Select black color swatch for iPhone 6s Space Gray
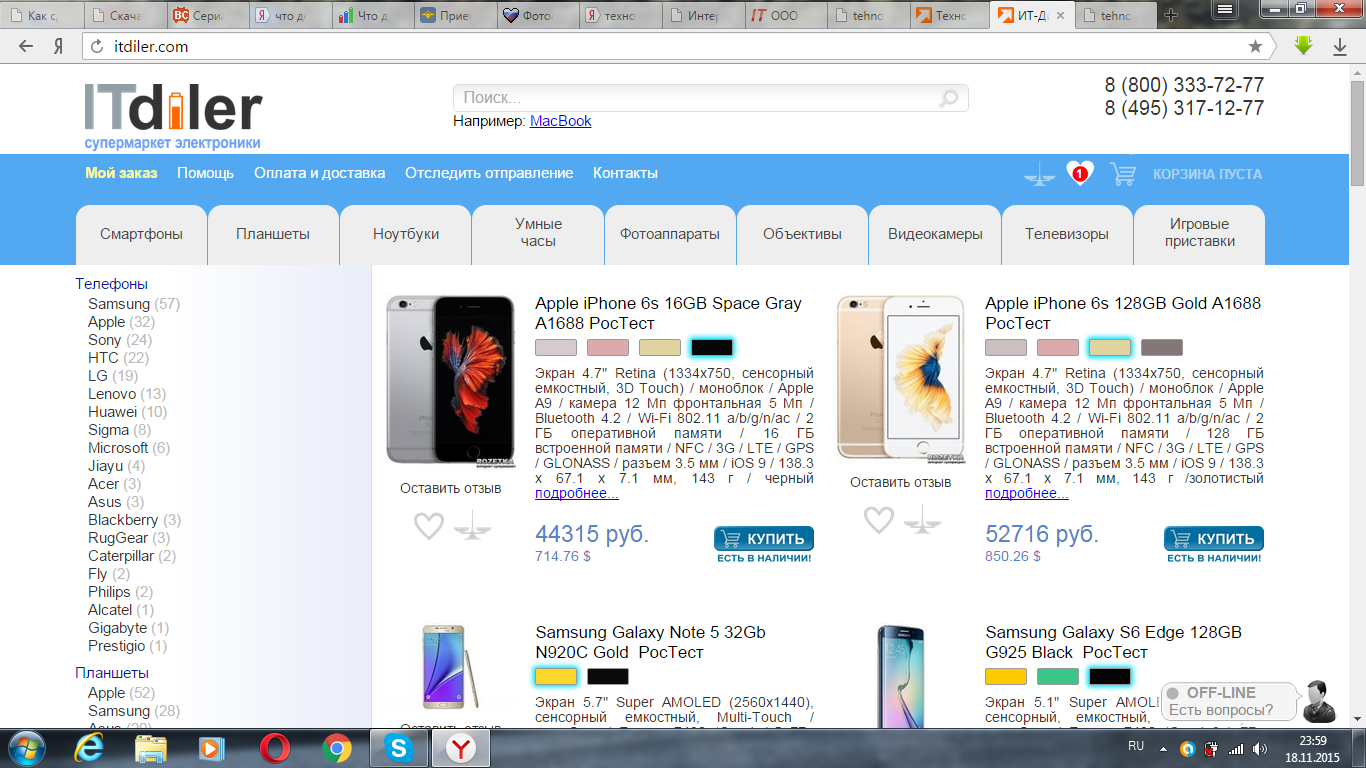The image size is (1366, 768). click(x=711, y=347)
